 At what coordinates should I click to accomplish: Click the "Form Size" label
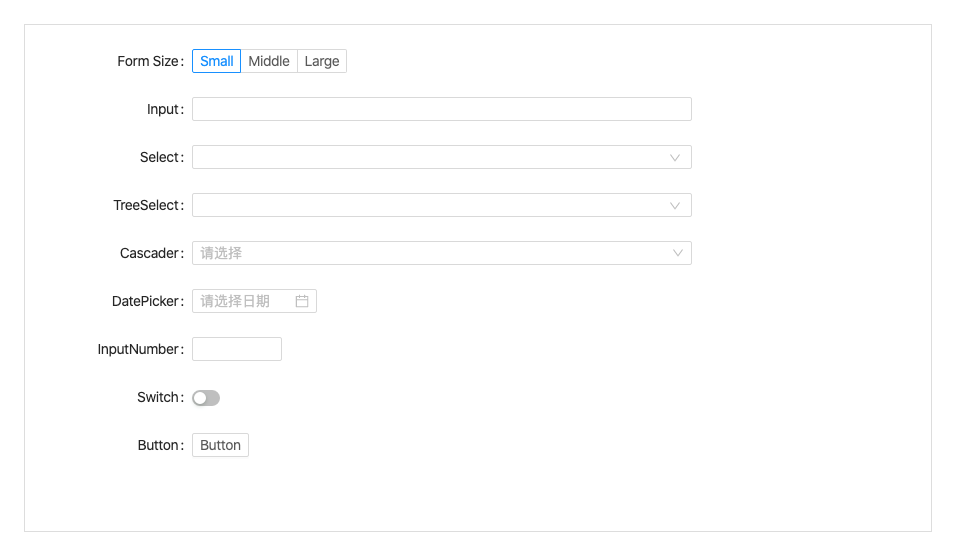pos(147,61)
